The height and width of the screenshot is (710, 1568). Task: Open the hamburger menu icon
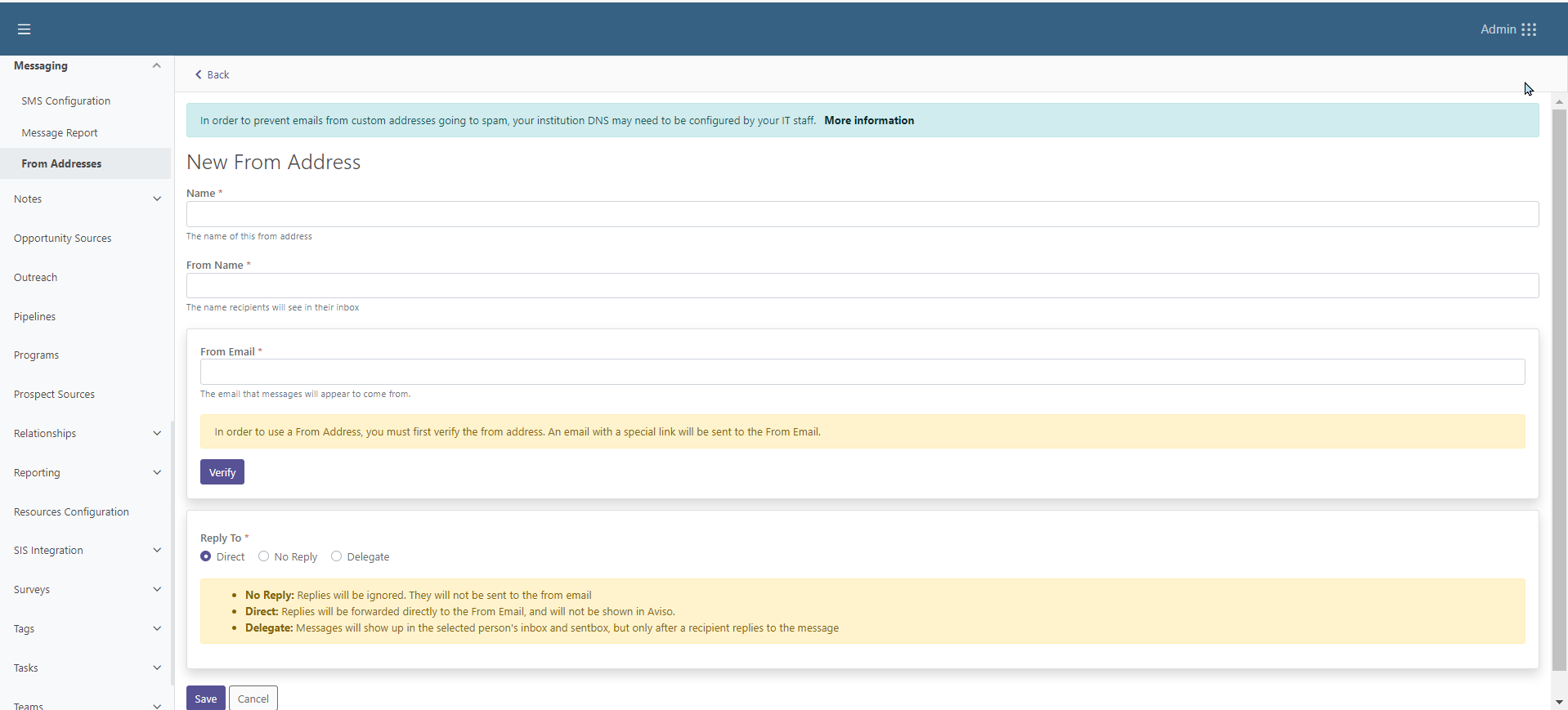[x=24, y=29]
